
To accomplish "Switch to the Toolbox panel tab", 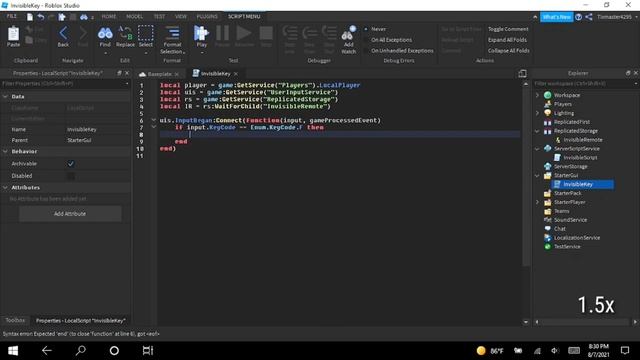I will coord(15,320).
